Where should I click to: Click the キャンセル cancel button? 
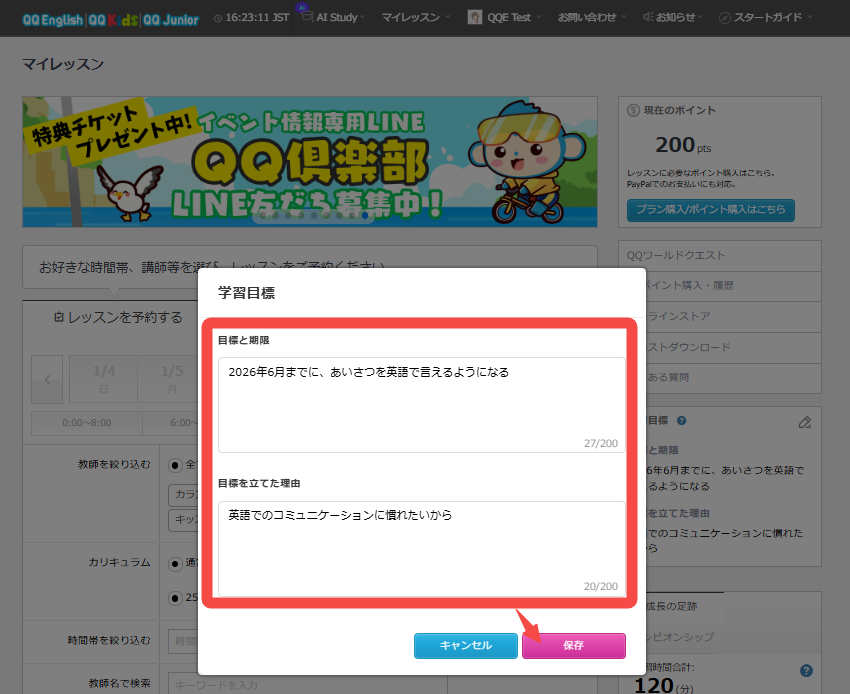[465, 646]
